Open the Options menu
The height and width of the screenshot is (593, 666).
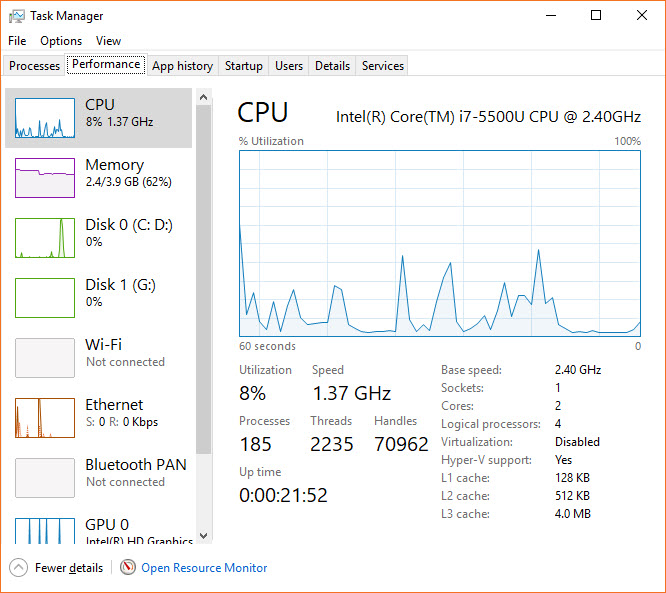click(61, 41)
